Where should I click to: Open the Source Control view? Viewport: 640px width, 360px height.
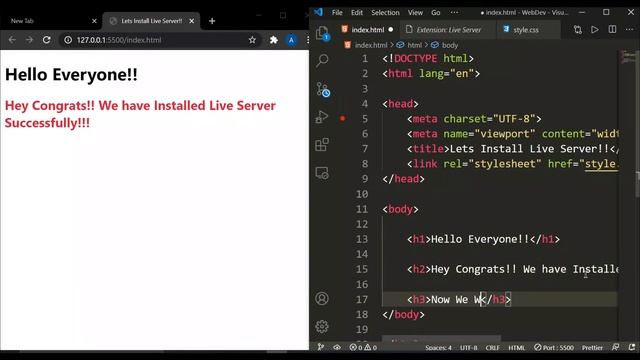coord(322,89)
